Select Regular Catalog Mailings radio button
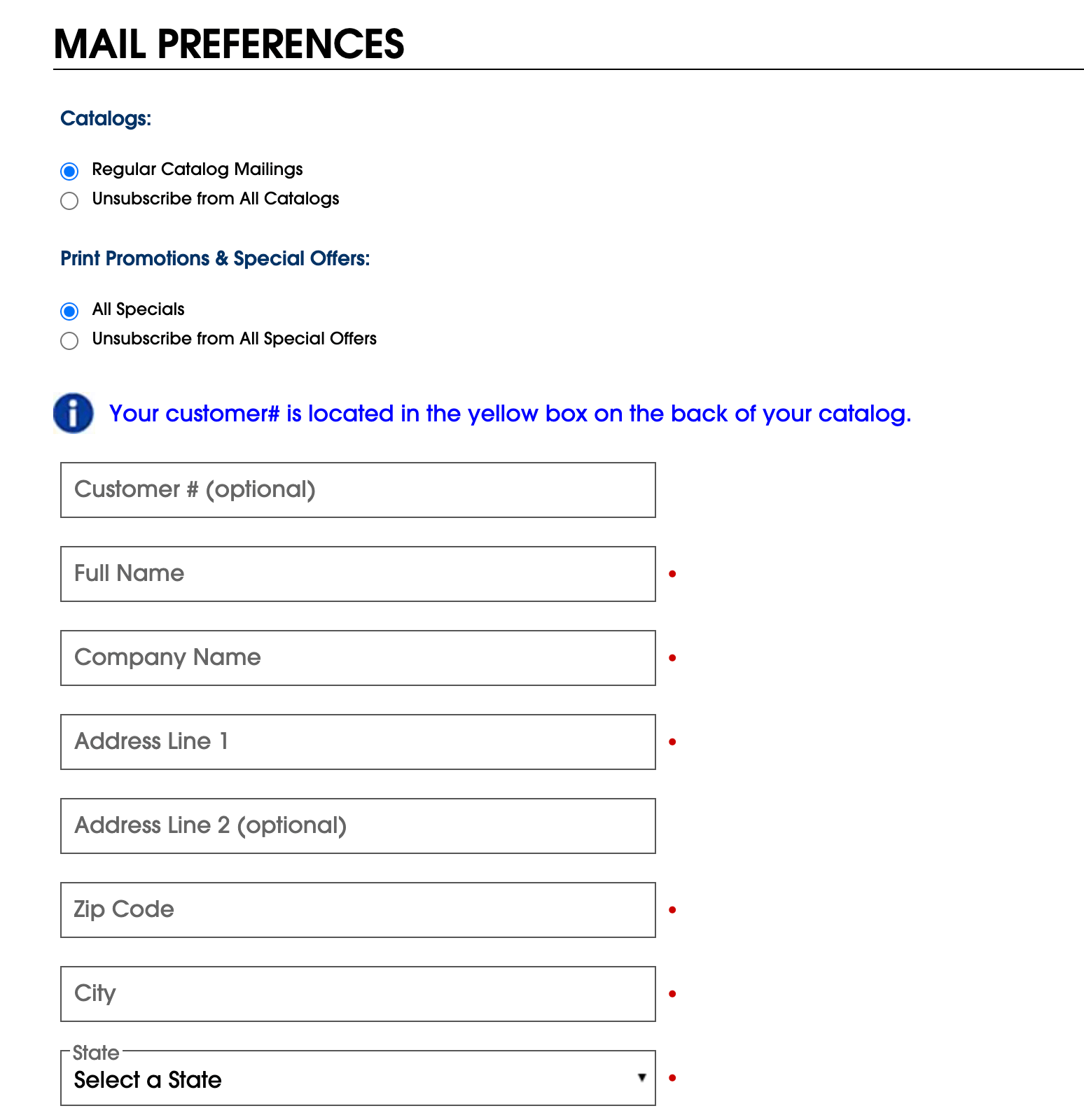Image resolution: width=1084 pixels, height=1120 pixels. (x=69, y=171)
